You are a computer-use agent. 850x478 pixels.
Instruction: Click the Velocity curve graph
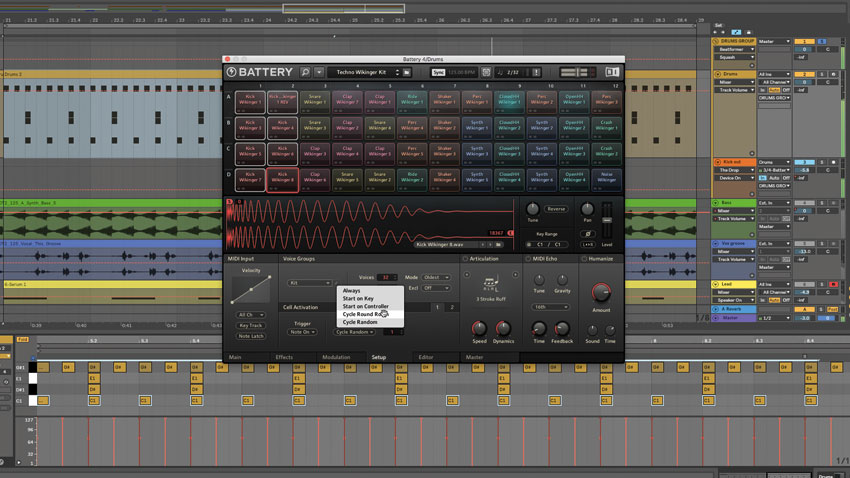click(250, 289)
